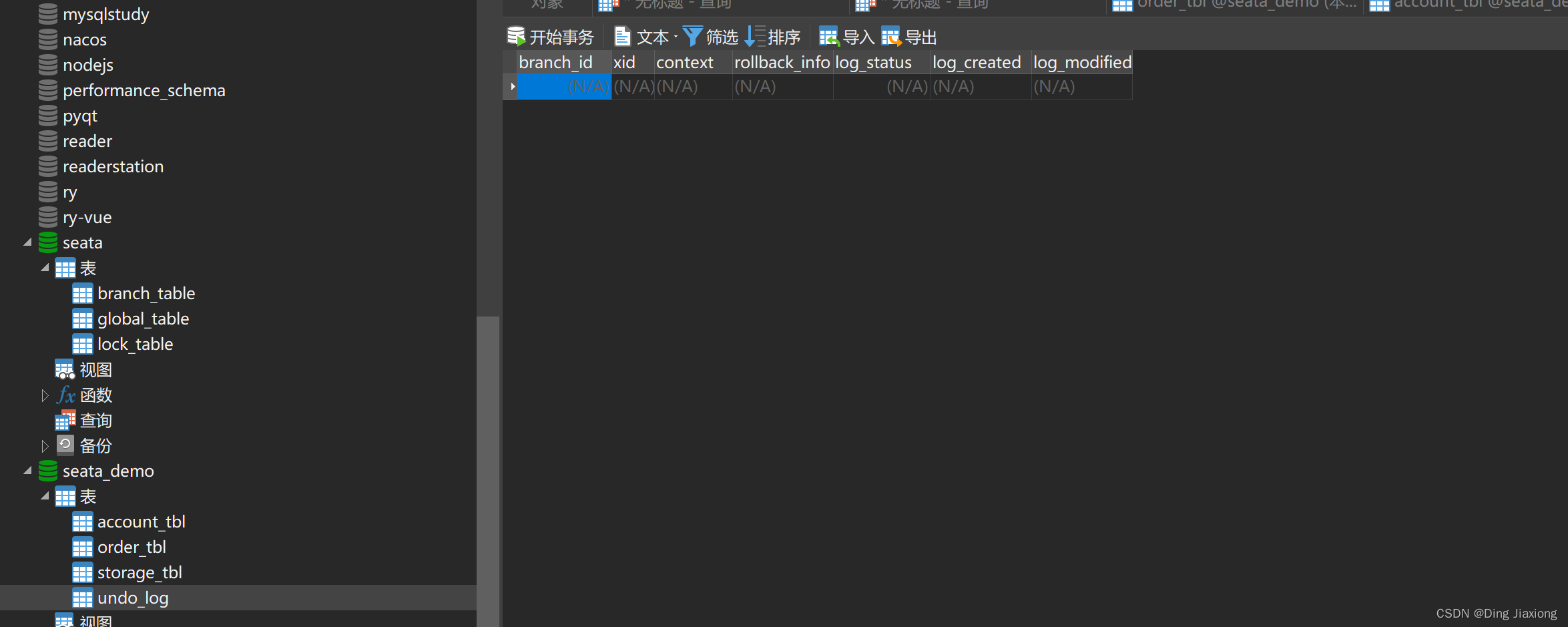Collapse the 表 tables node under seata_demo

[x=45, y=496]
